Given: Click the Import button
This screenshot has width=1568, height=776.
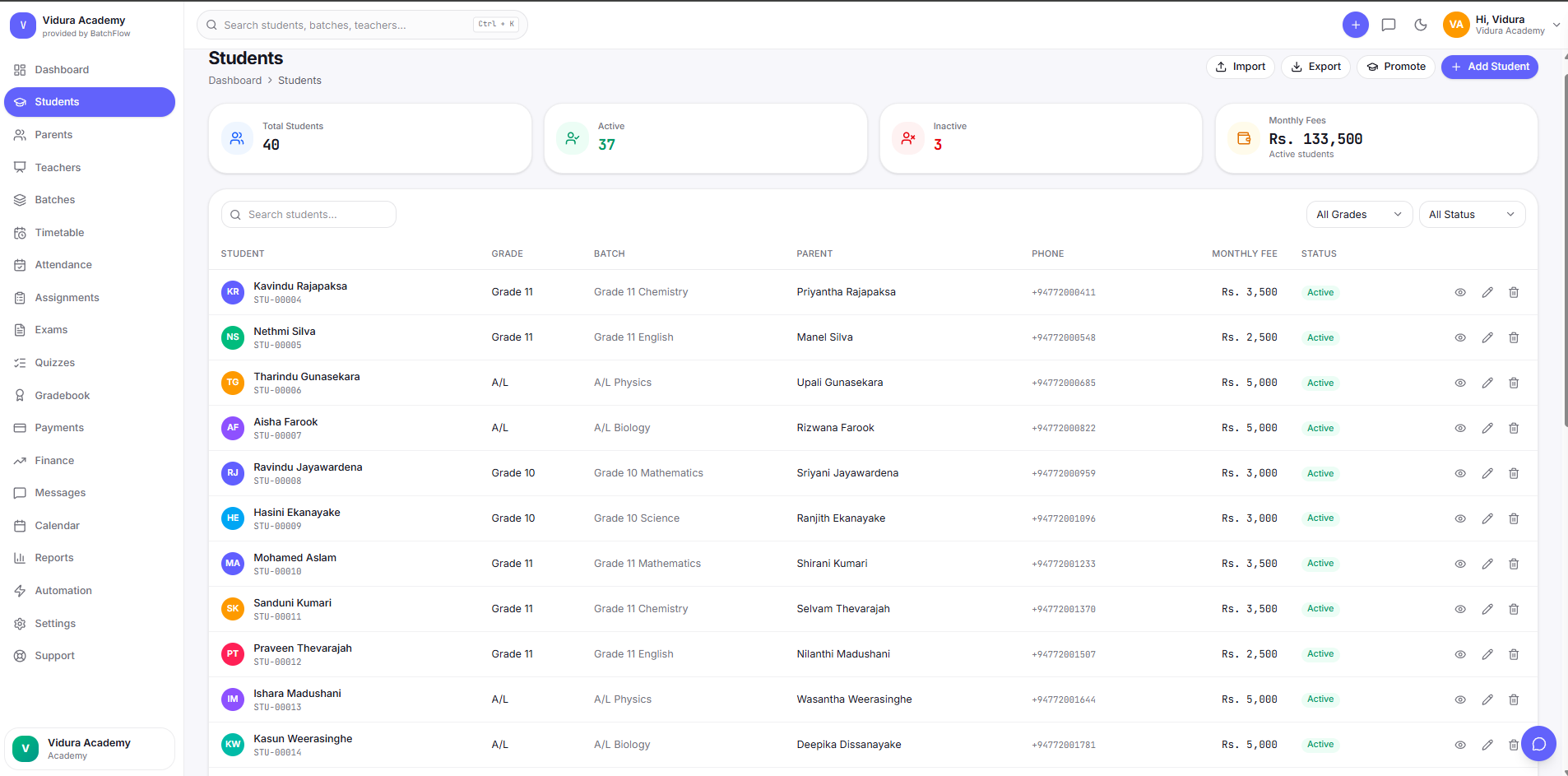Looking at the screenshot, I should 1241,67.
